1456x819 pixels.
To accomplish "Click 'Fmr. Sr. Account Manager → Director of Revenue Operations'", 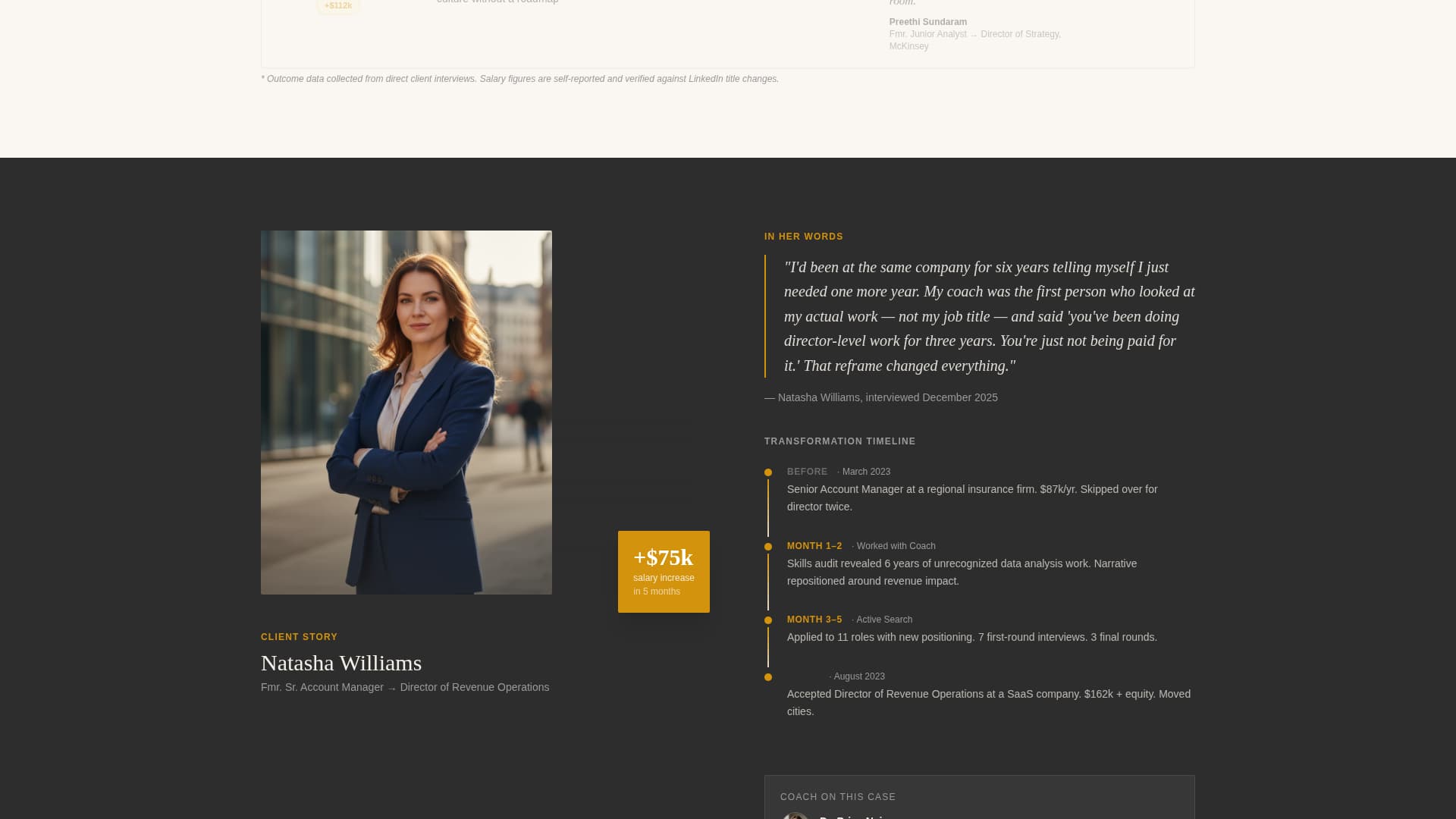I will coord(405,687).
